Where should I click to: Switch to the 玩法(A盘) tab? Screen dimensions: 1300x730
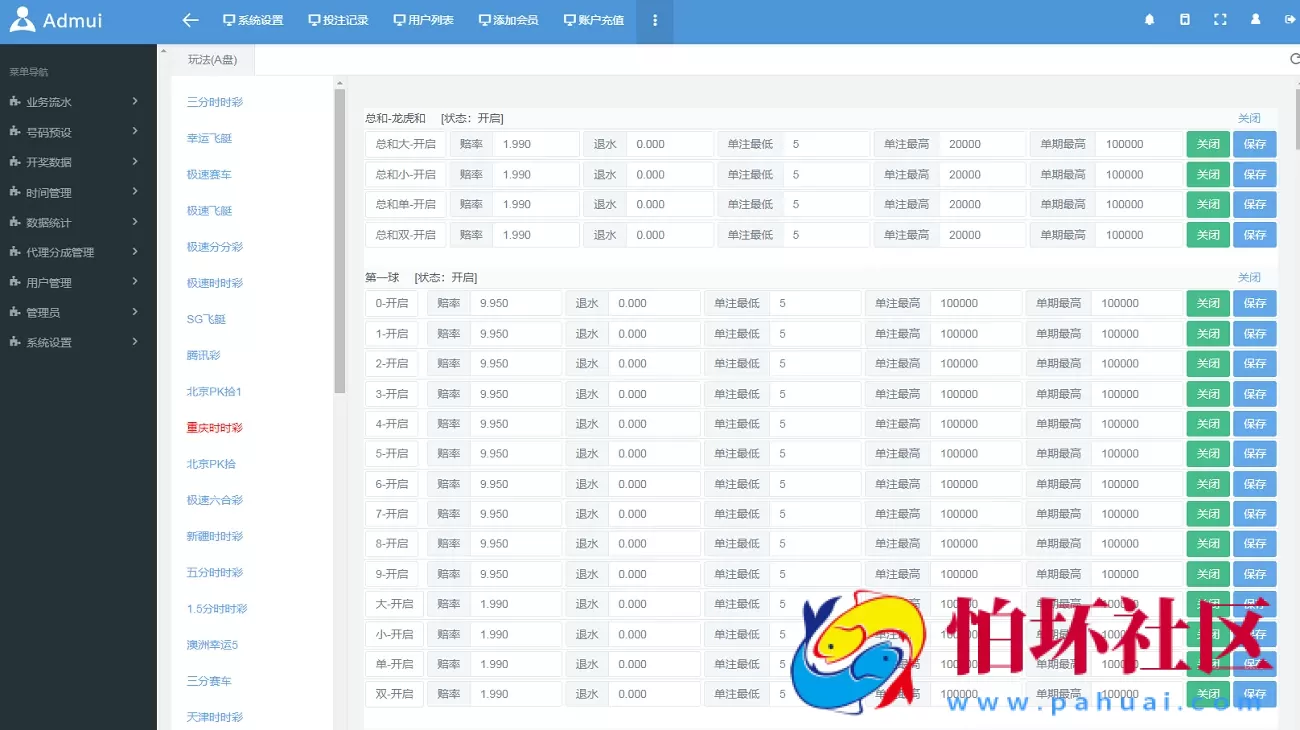pyautogui.click(x=212, y=59)
